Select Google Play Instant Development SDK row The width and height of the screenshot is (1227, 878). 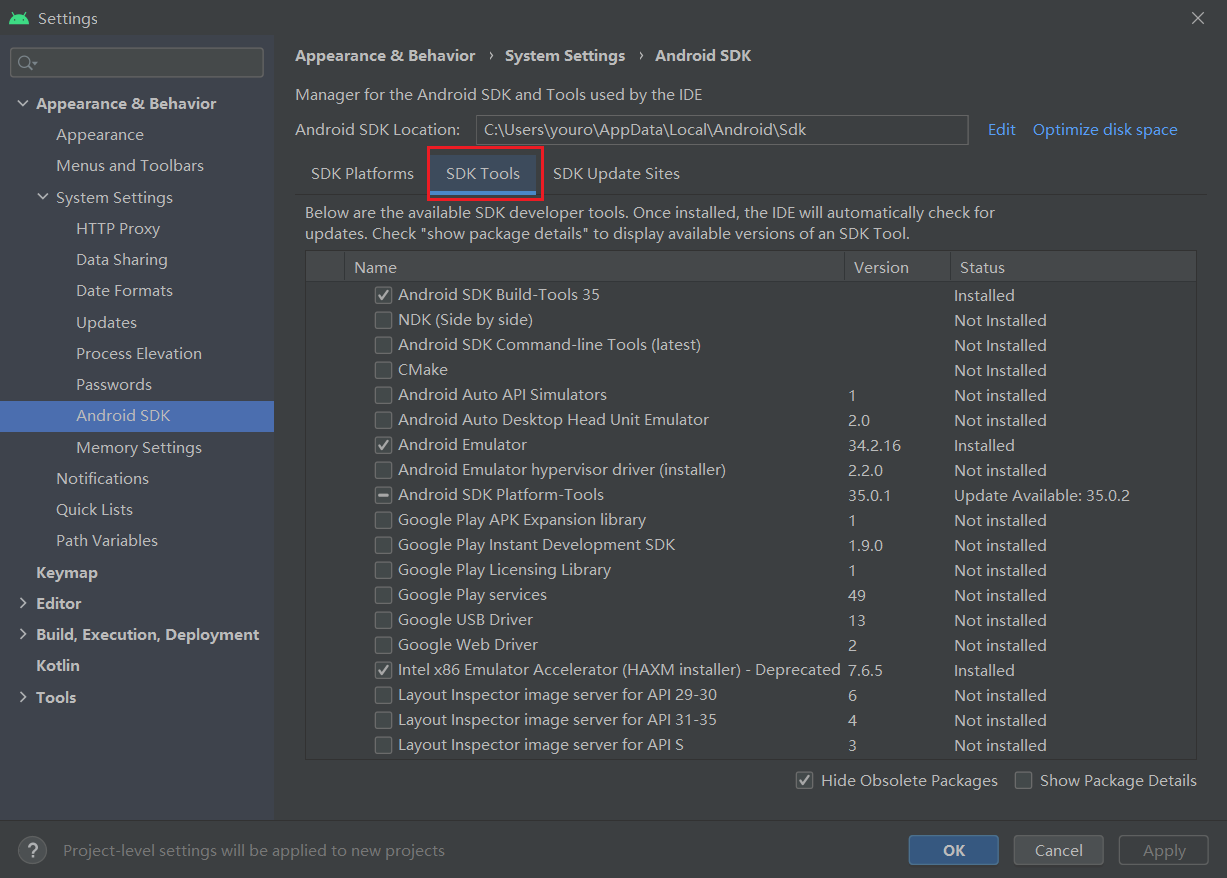coord(750,545)
